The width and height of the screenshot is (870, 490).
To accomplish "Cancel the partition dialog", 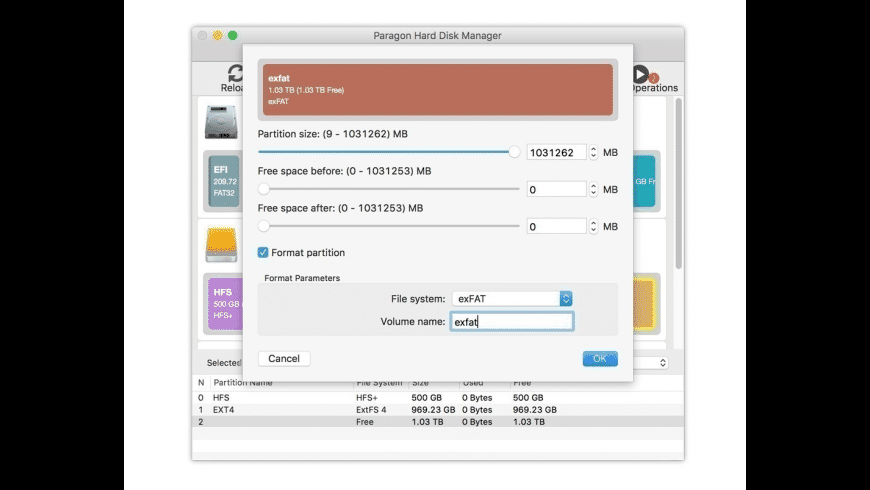I will 284,358.
